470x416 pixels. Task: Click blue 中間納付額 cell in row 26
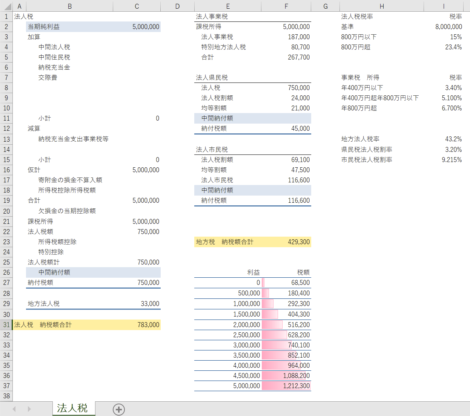click(70, 272)
